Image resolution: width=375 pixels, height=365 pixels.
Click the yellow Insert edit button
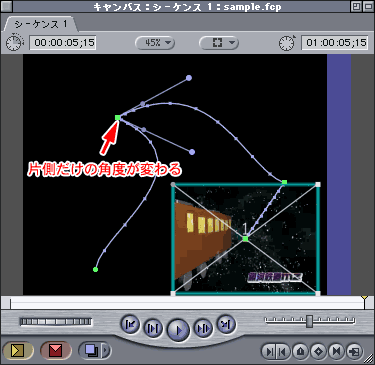18,350
